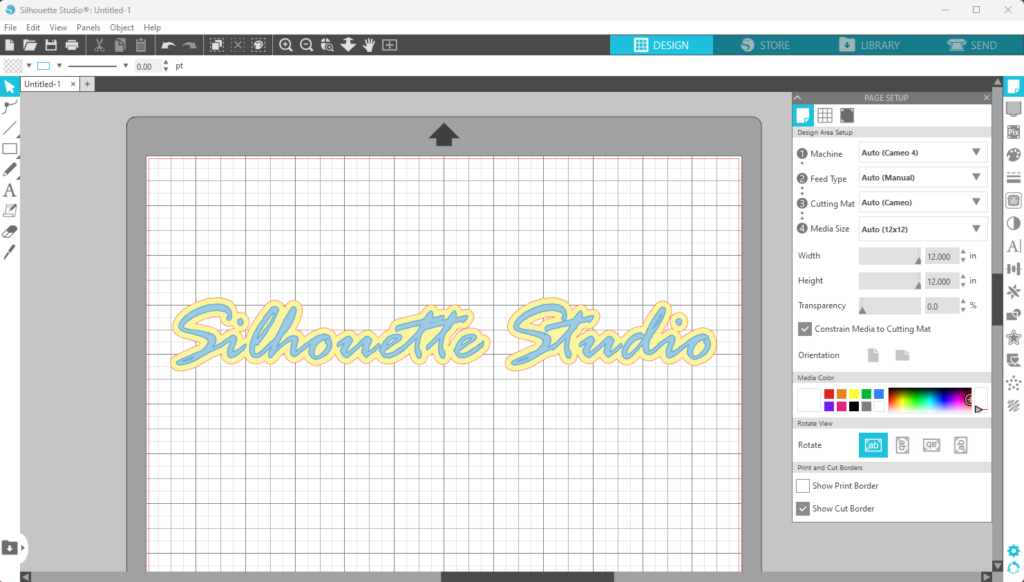Choose the last Rotate View option
This screenshot has height=582, width=1024.
click(961, 445)
